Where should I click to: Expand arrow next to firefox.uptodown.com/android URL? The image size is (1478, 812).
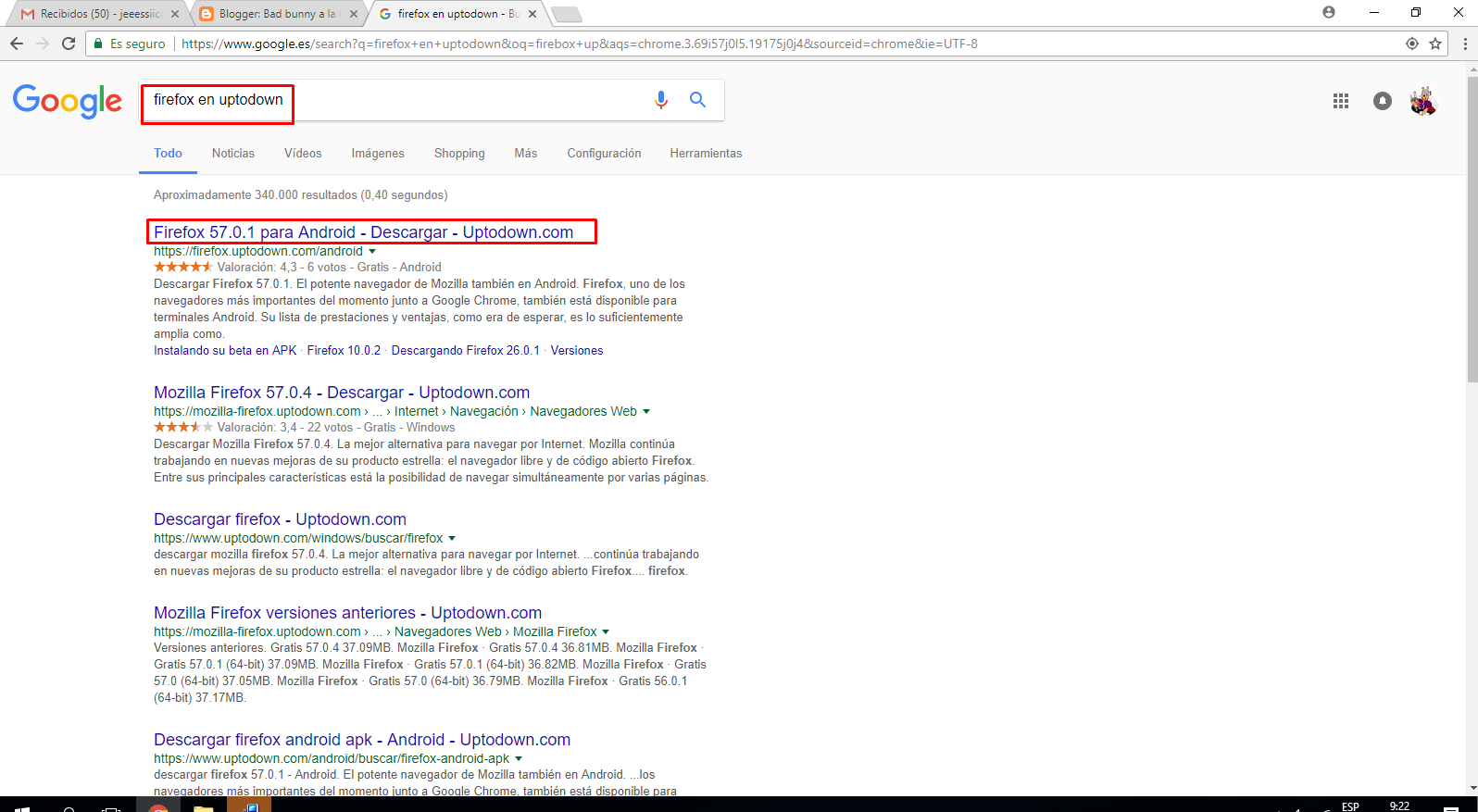pyautogui.click(x=372, y=252)
